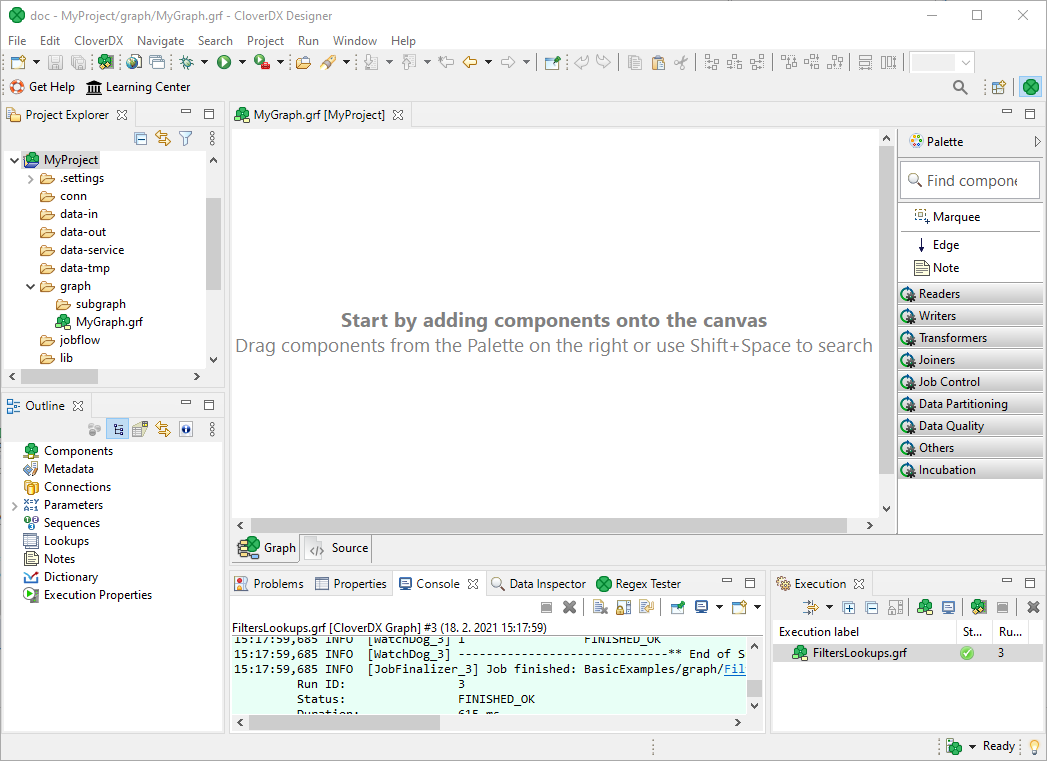The width and height of the screenshot is (1047, 761).
Task: Select Execution Properties in Outline
Action: [x=88, y=595]
